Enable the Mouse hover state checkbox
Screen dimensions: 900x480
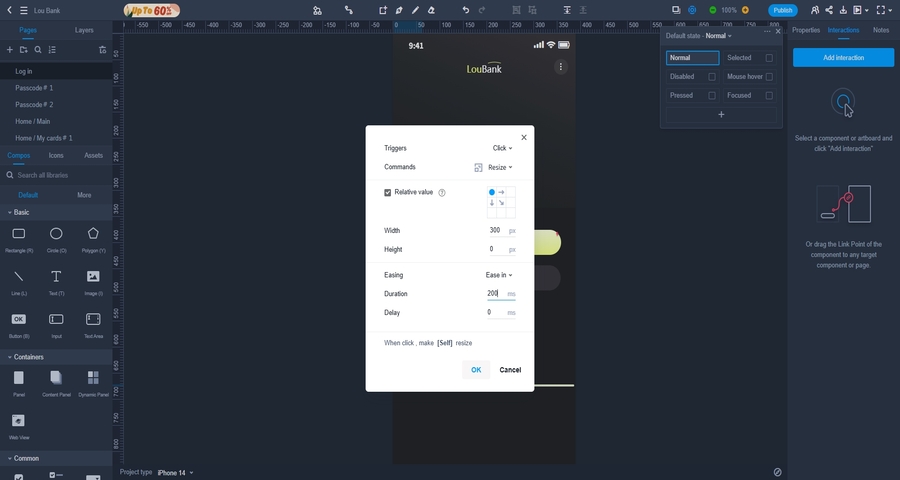(x=769, y=77)
